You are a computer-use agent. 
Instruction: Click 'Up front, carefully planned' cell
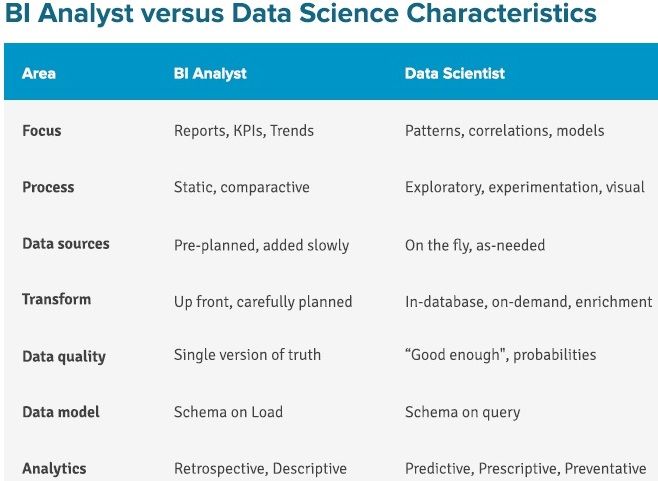click(263, 302)
